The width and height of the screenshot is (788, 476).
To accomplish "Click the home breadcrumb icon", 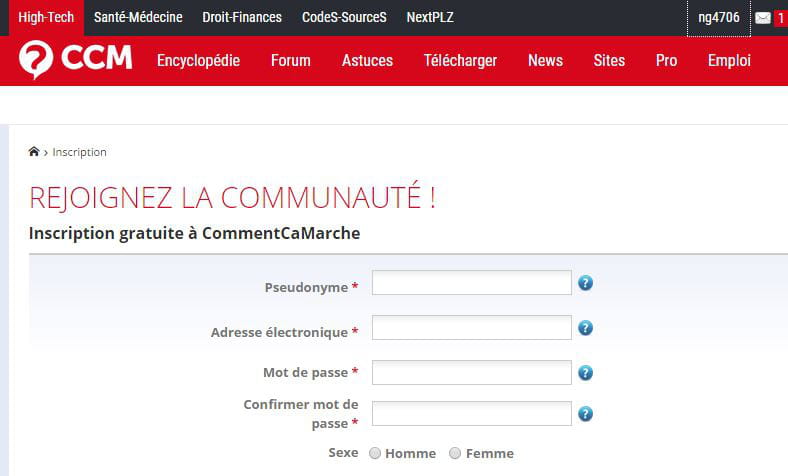I will click(x=34, y=151).
